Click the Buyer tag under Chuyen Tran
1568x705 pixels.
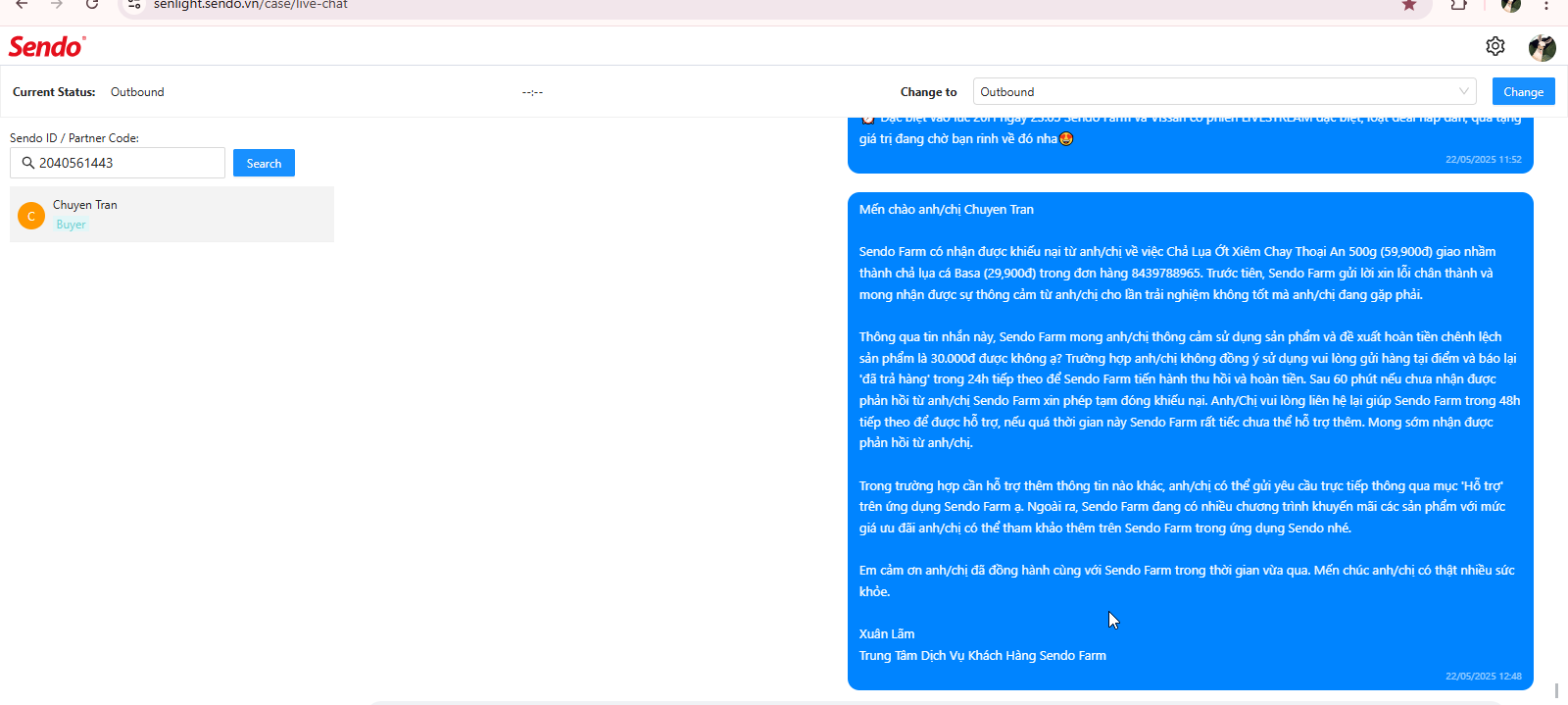pyautogui.click(x=71, y=225)
